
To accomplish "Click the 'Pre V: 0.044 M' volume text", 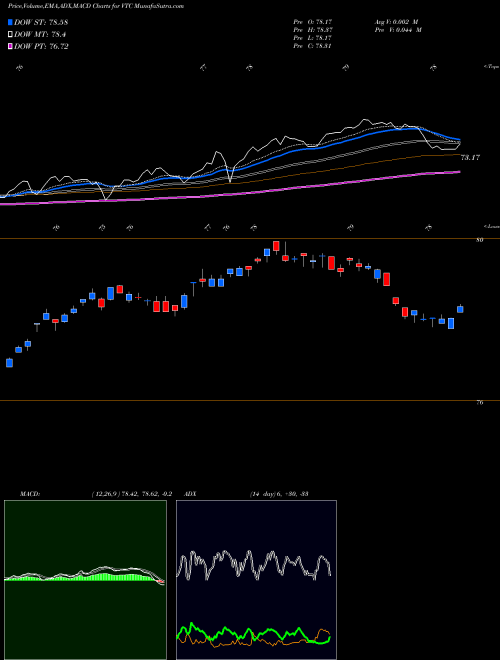I will coord(398,30).
